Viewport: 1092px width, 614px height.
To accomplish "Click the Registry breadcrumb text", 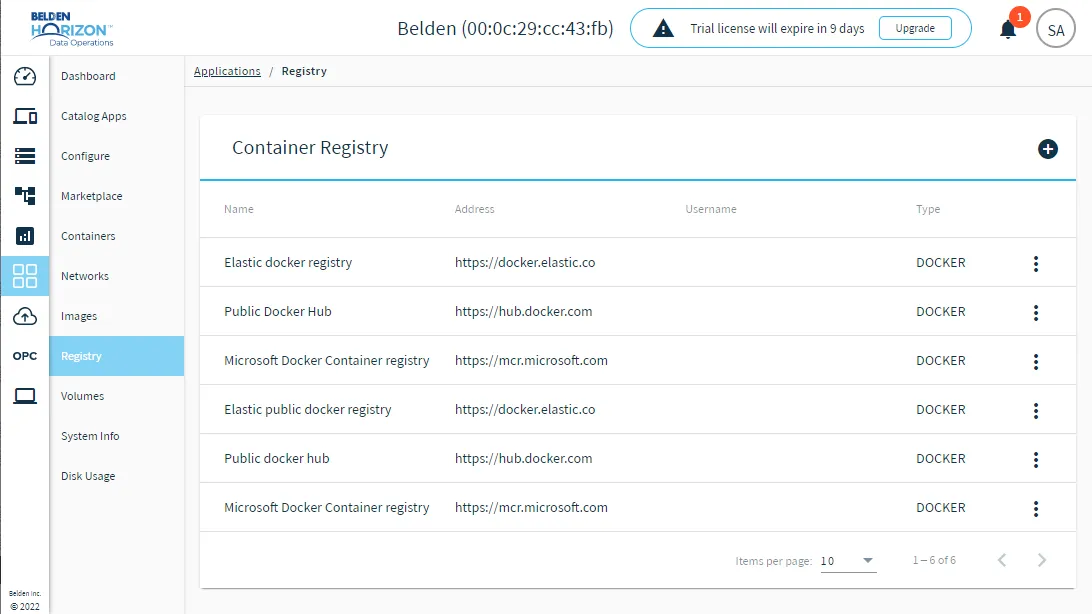I will pos(304,71).
